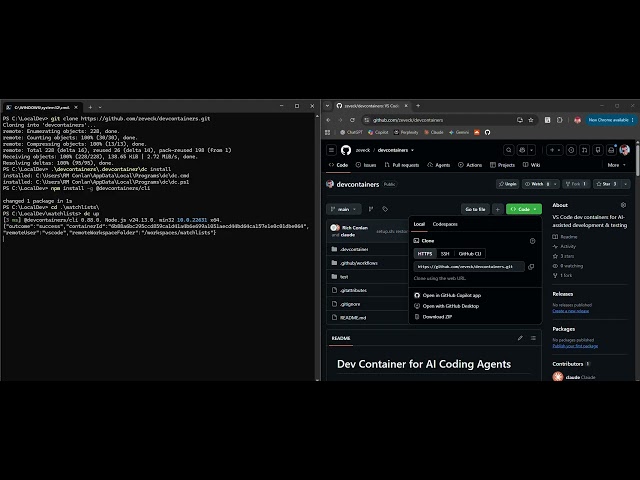
Task: Open the README outline list icon
Action: pos(533,338)
